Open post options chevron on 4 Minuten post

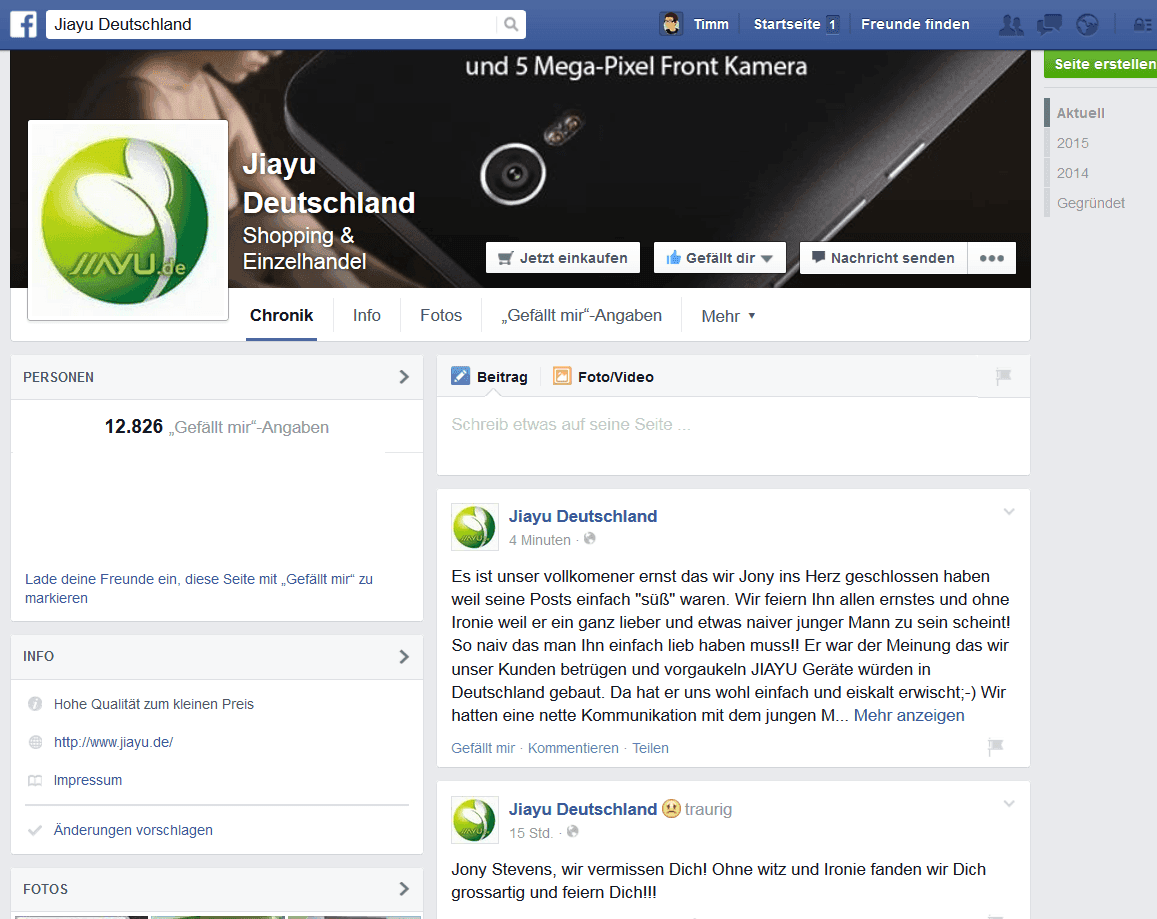pyautogui.click(x=1009, y=512)
